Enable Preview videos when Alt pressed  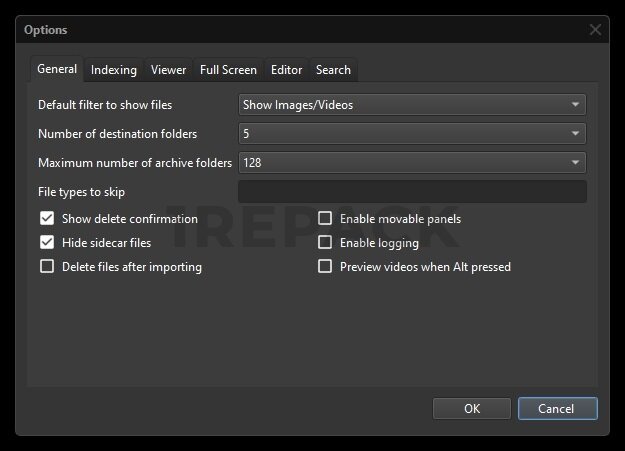coord(325,267)
